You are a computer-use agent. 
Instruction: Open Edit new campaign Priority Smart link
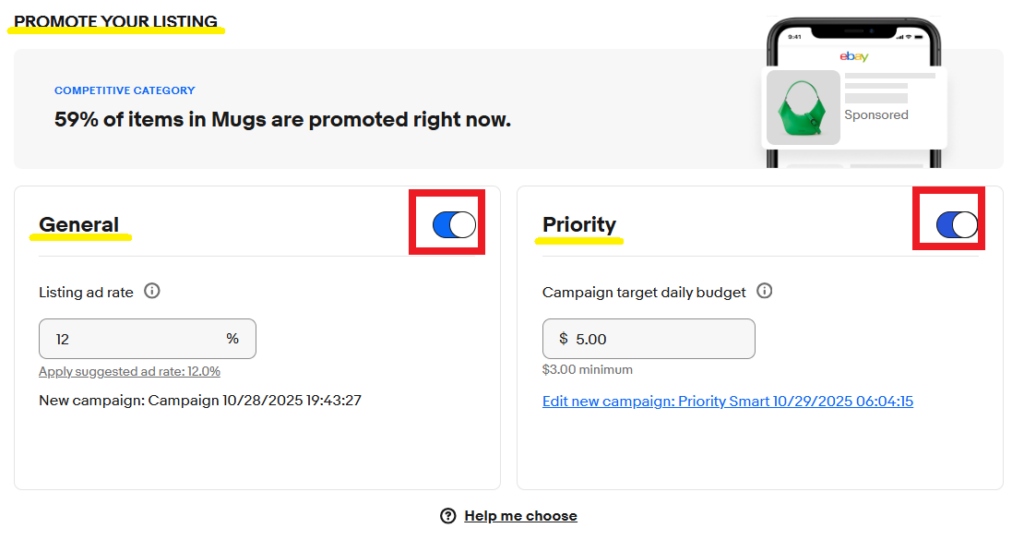(x=727, y=401)
